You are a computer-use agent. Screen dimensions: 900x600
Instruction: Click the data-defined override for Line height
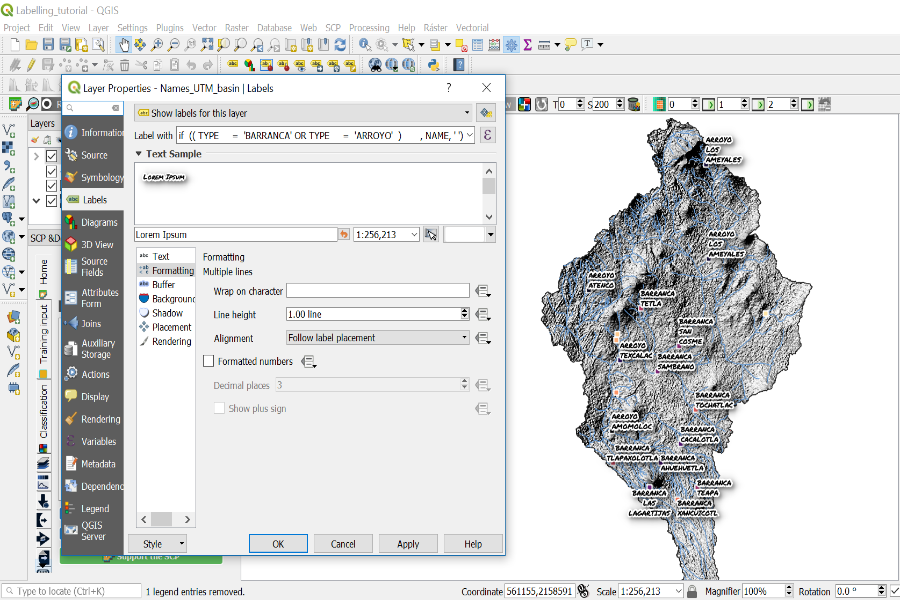[x=483, y=315]
